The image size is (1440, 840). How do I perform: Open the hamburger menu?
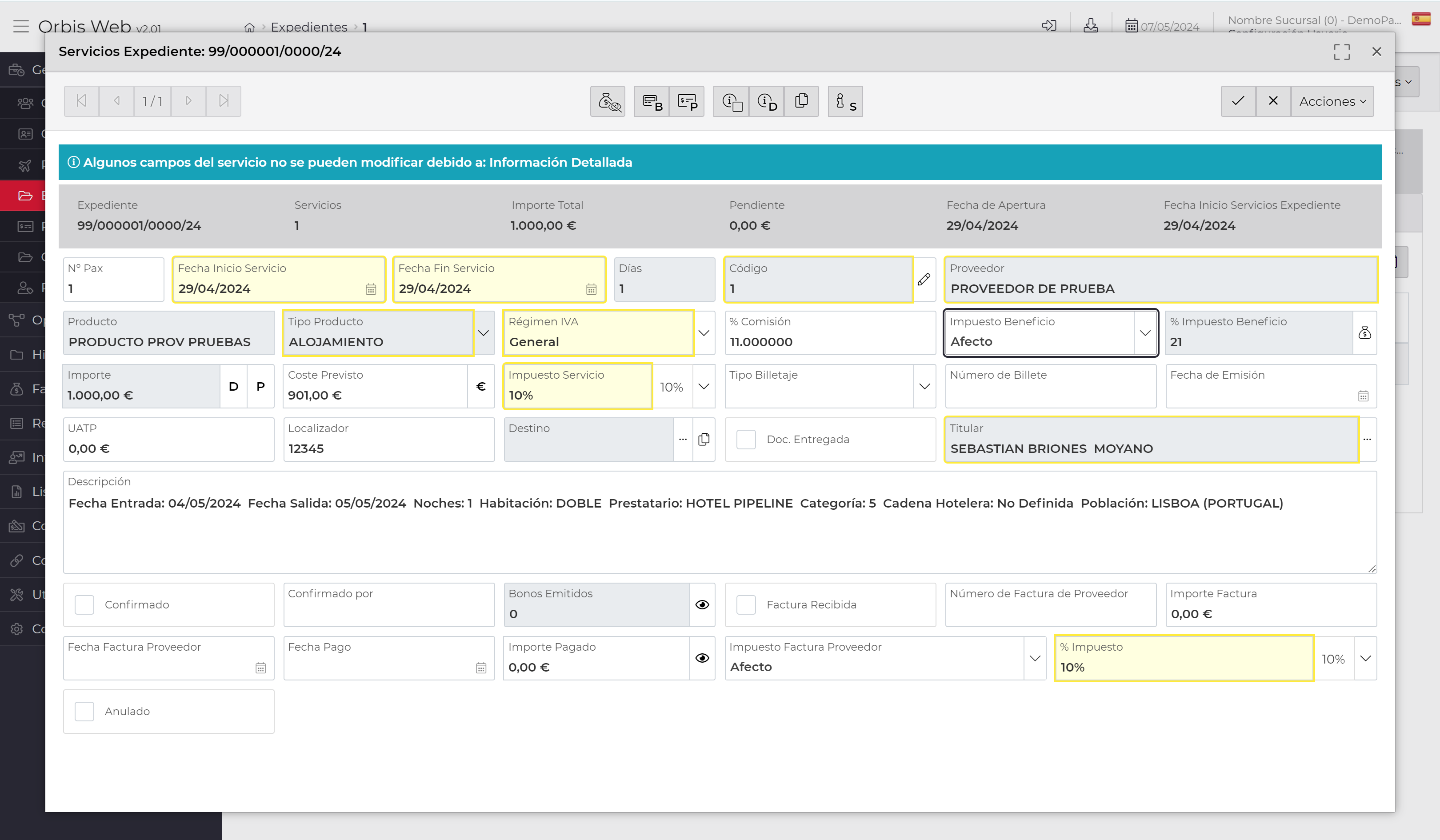click(x=21, y=26)
